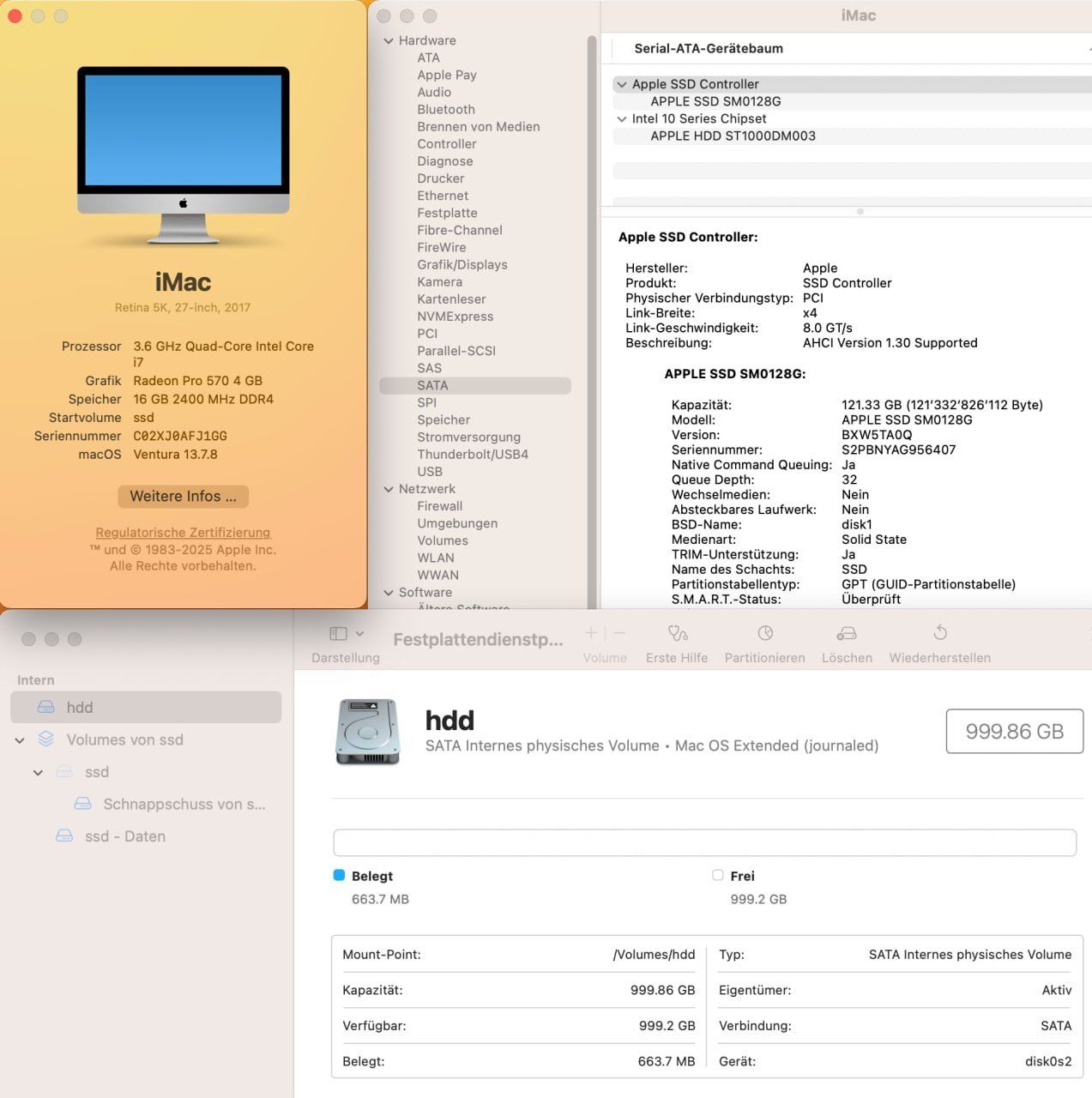
Task: Click the Partitionieren pie chart icon
Action: [765, 633]
